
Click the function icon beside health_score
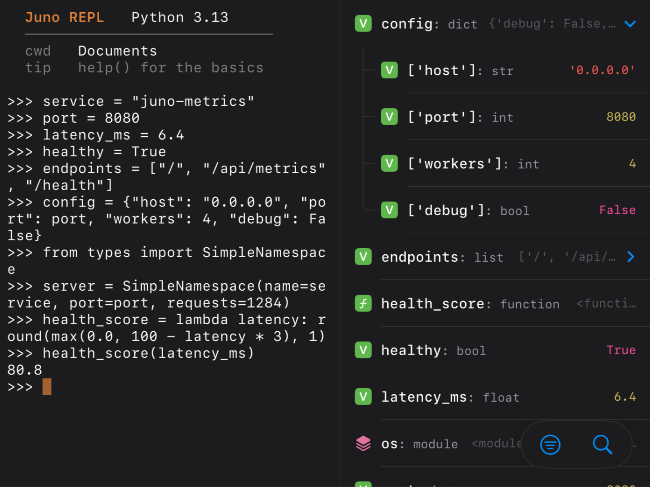363,303
